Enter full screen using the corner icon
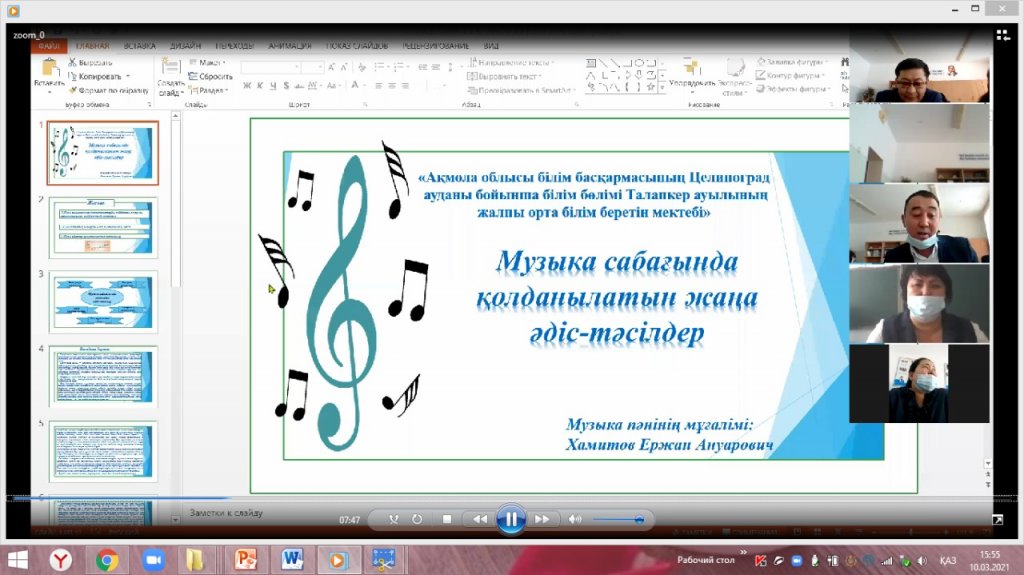 coord(997,519)
